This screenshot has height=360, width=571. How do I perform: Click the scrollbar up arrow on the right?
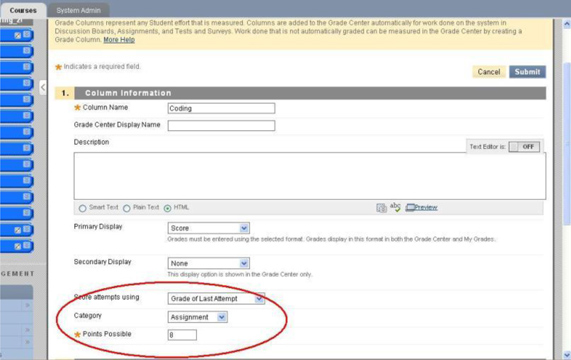point(567,24)
